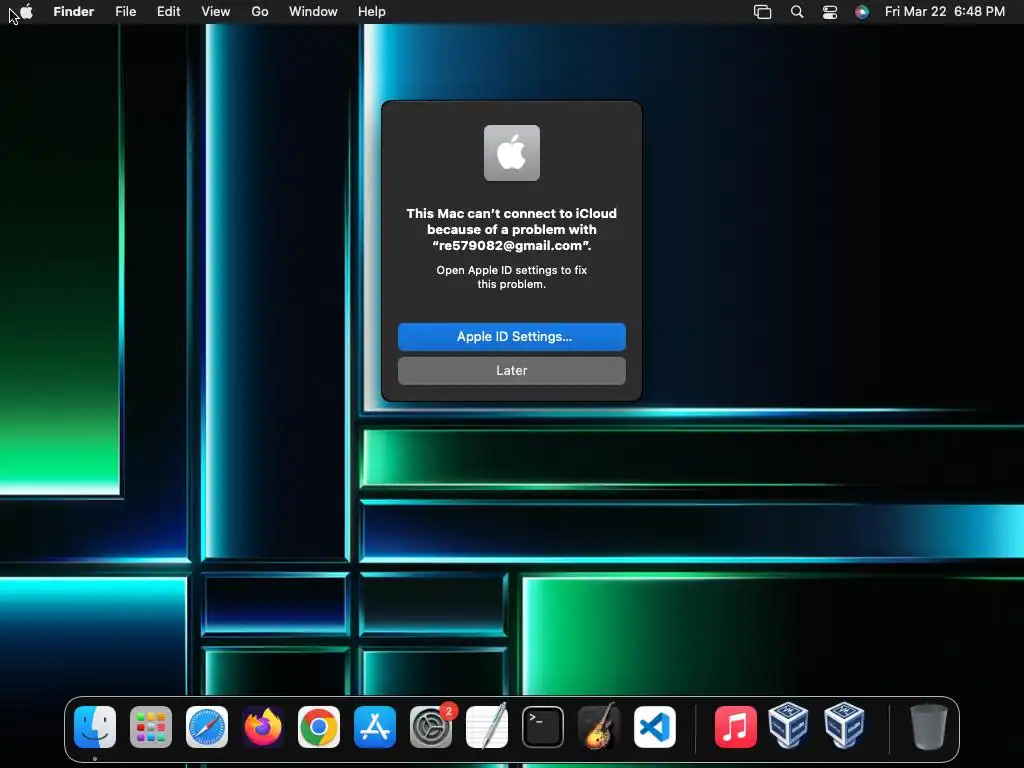This screenshot has width=1024, height=768.
Task: Open the Trash from the Dock
Action: (928, 727)
